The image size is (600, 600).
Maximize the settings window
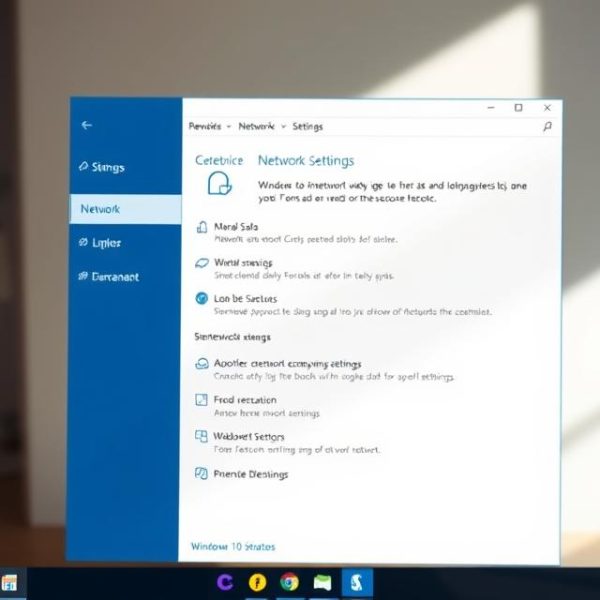pos(518,108)
